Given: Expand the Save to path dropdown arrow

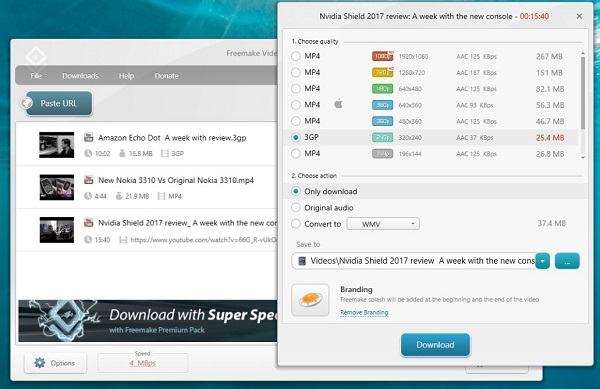Looking at the screenshot, I should (543, 261).
